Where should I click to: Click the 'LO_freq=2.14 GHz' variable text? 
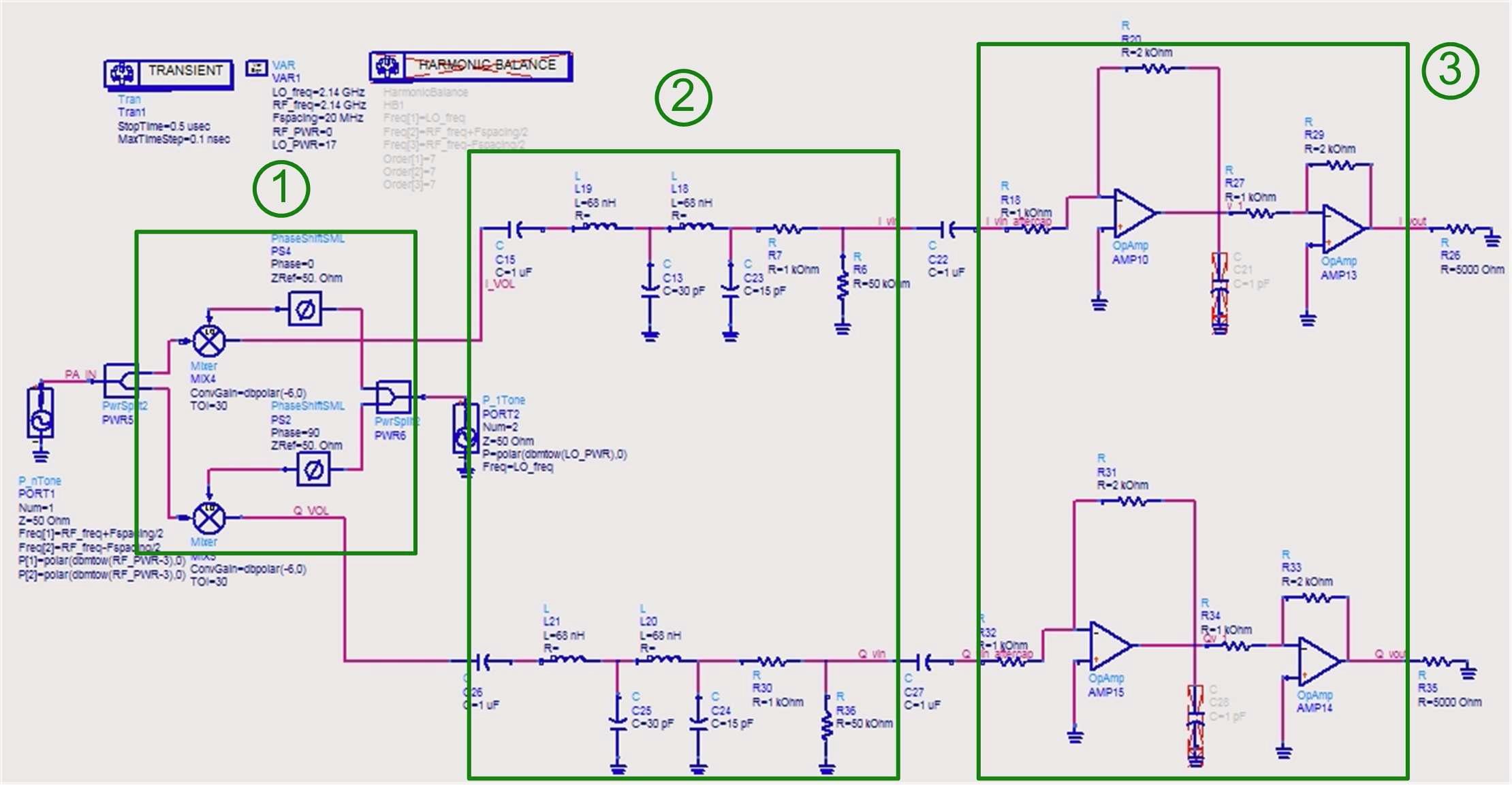[319, 92]
